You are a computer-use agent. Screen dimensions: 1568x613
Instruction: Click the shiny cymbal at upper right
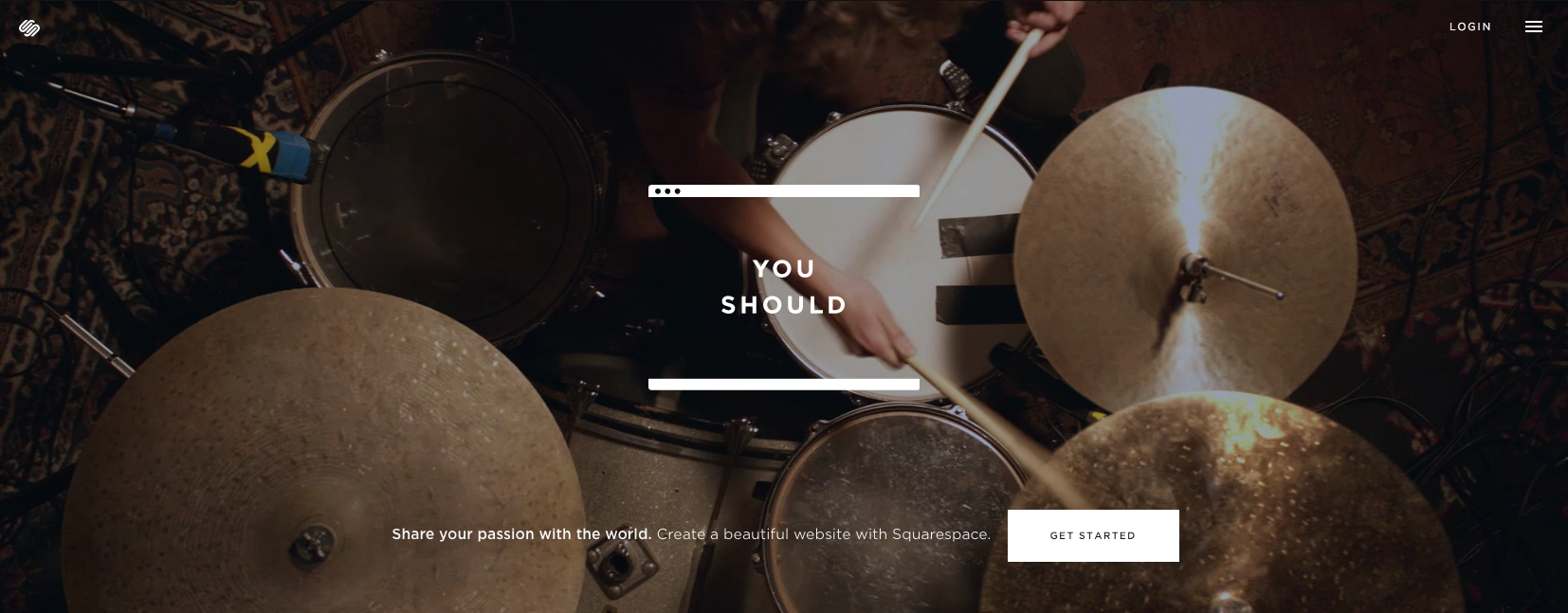1185,251
